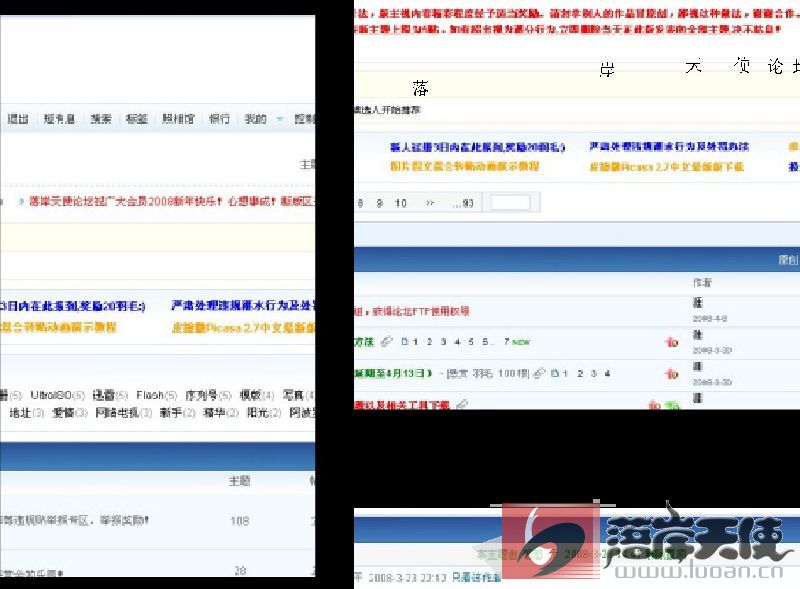Open the blue 严肃处理 link in right pane
This screenshot has width=800, height=589.
(669, 146)
